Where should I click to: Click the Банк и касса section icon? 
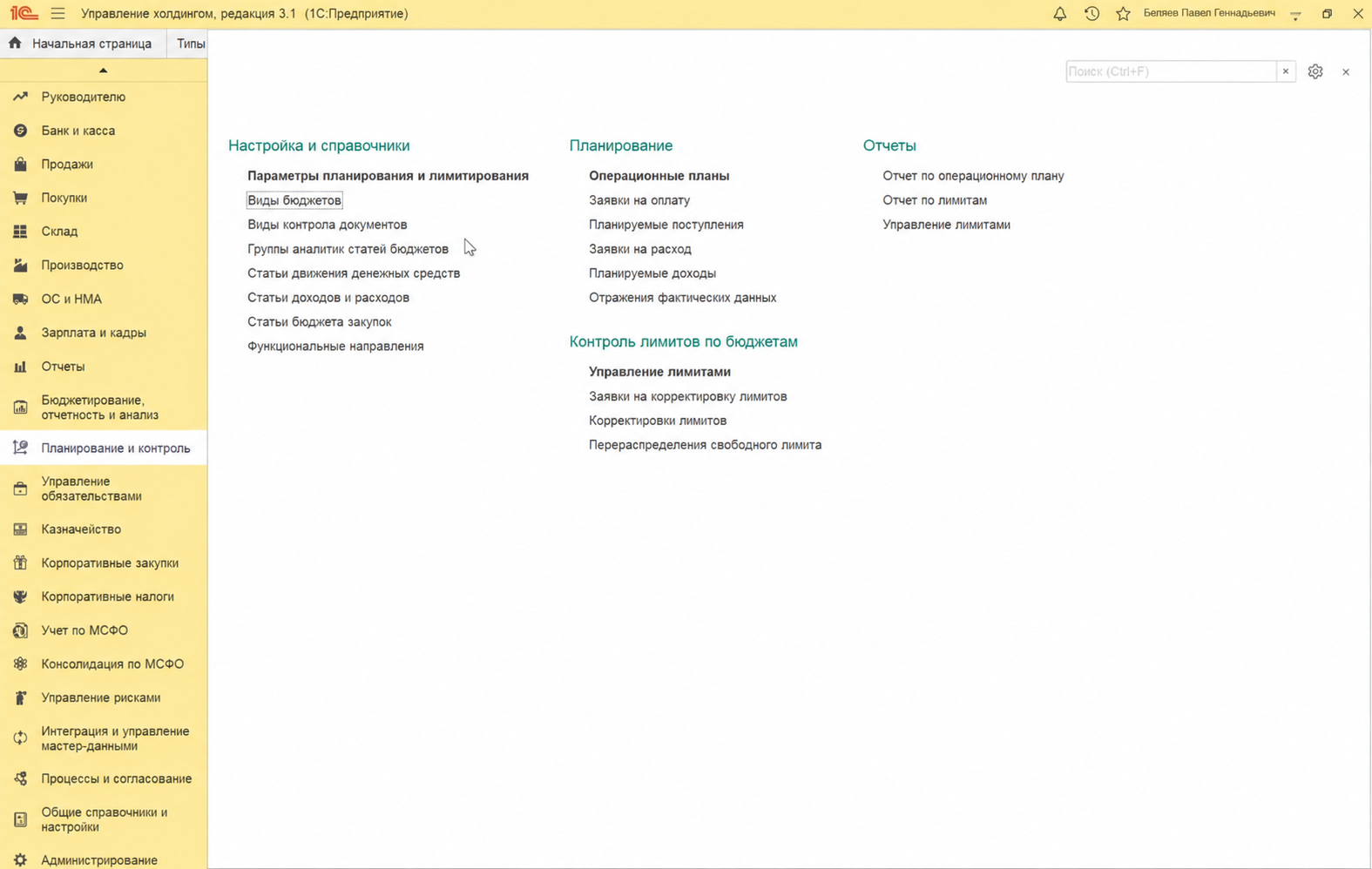(20, 131)
